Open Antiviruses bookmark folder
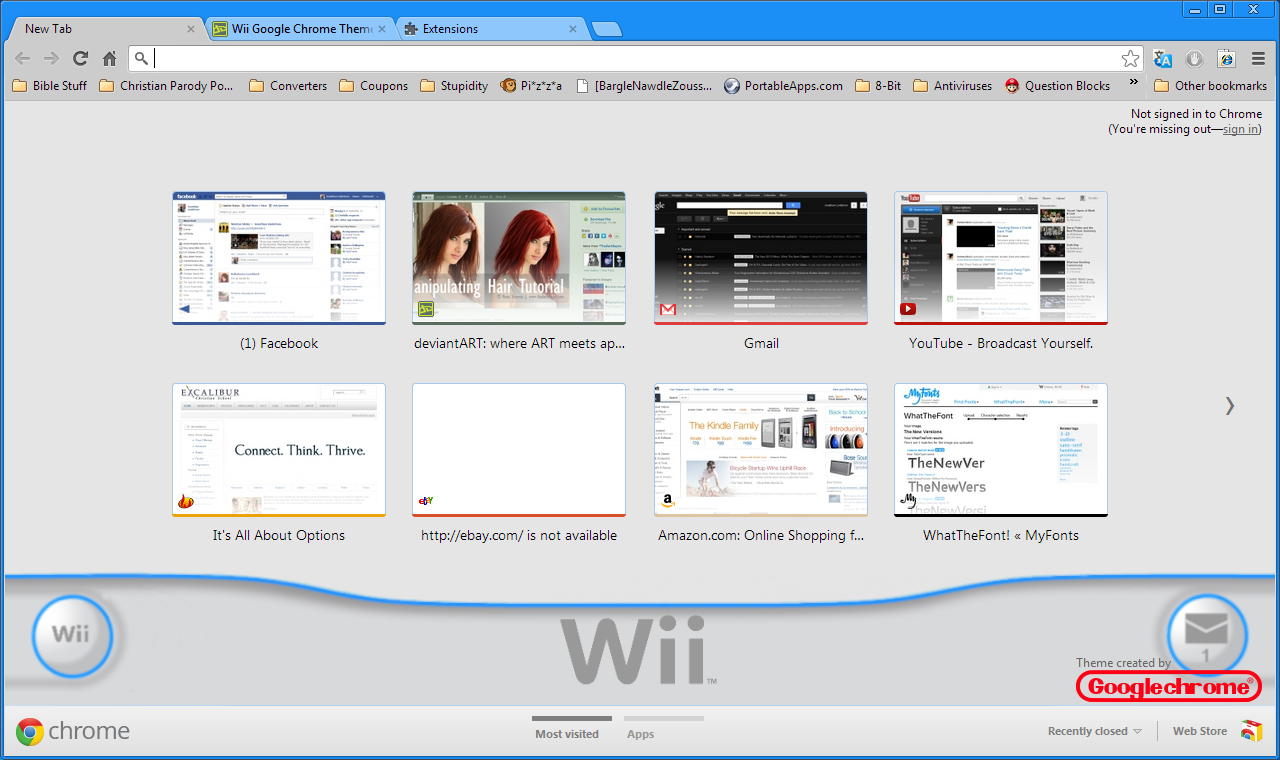 (x=953, y=86)
